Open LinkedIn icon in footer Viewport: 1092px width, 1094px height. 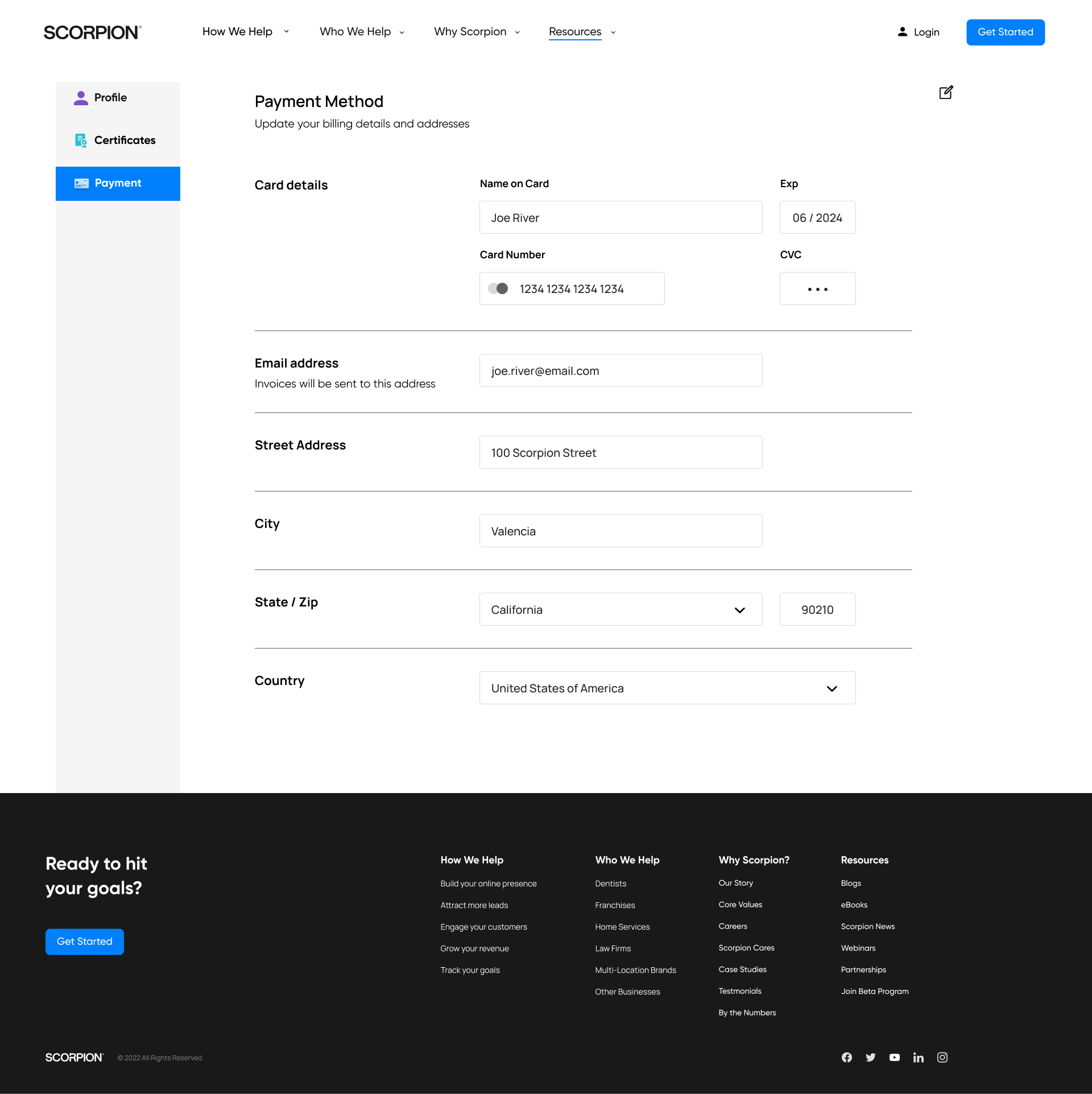point(918,1057)
